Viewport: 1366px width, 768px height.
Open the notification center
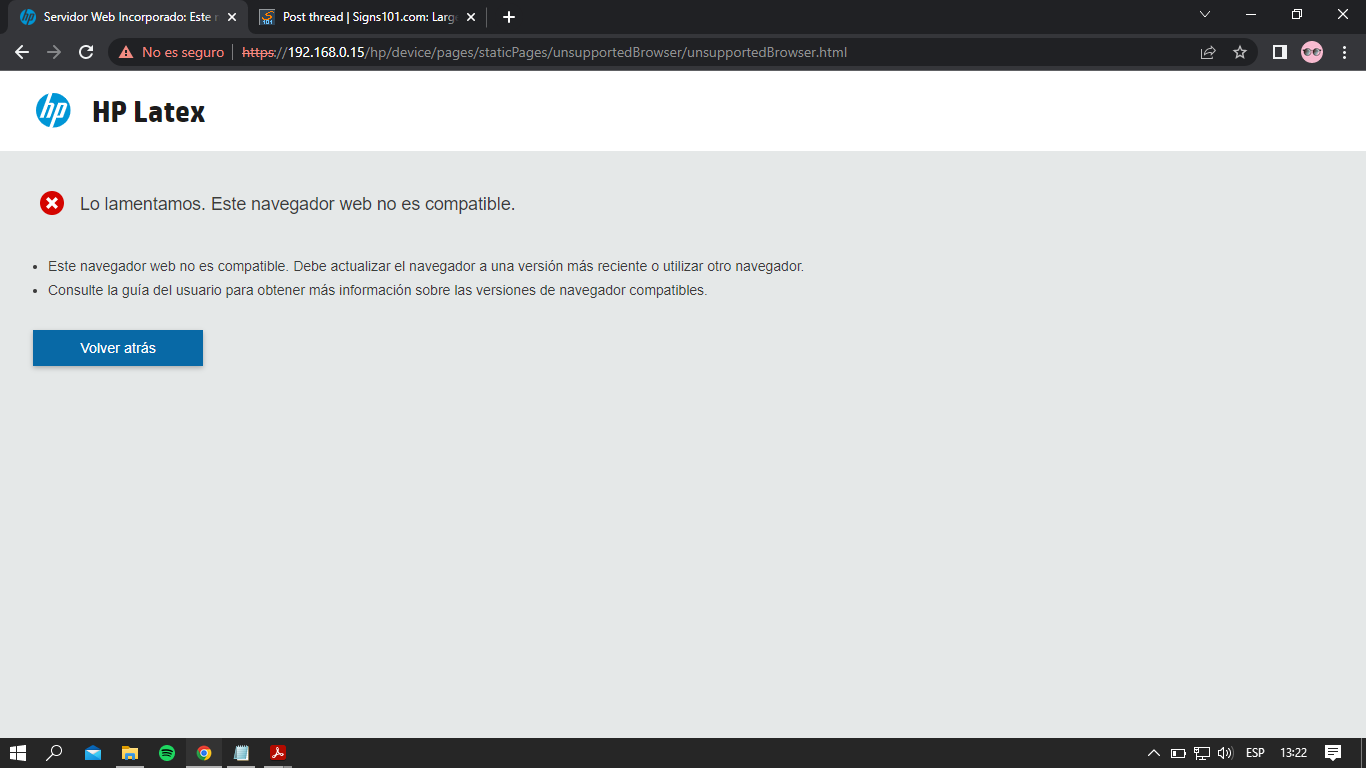tap(1333, 753)
